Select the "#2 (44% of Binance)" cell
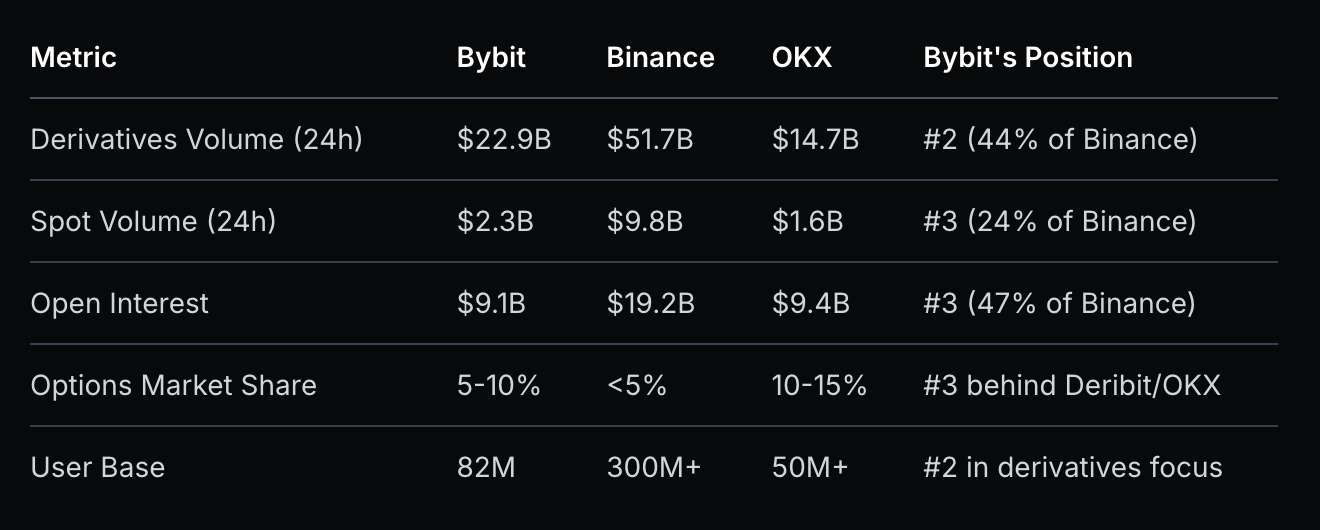The height and width of the screenshot is (530, 1320). point(1060,139)
